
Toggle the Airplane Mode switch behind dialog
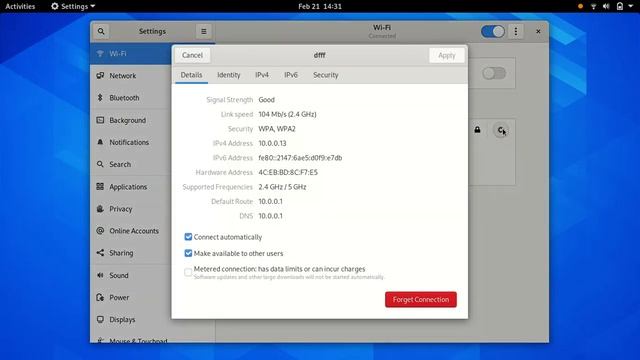click(x=494, y=73)
